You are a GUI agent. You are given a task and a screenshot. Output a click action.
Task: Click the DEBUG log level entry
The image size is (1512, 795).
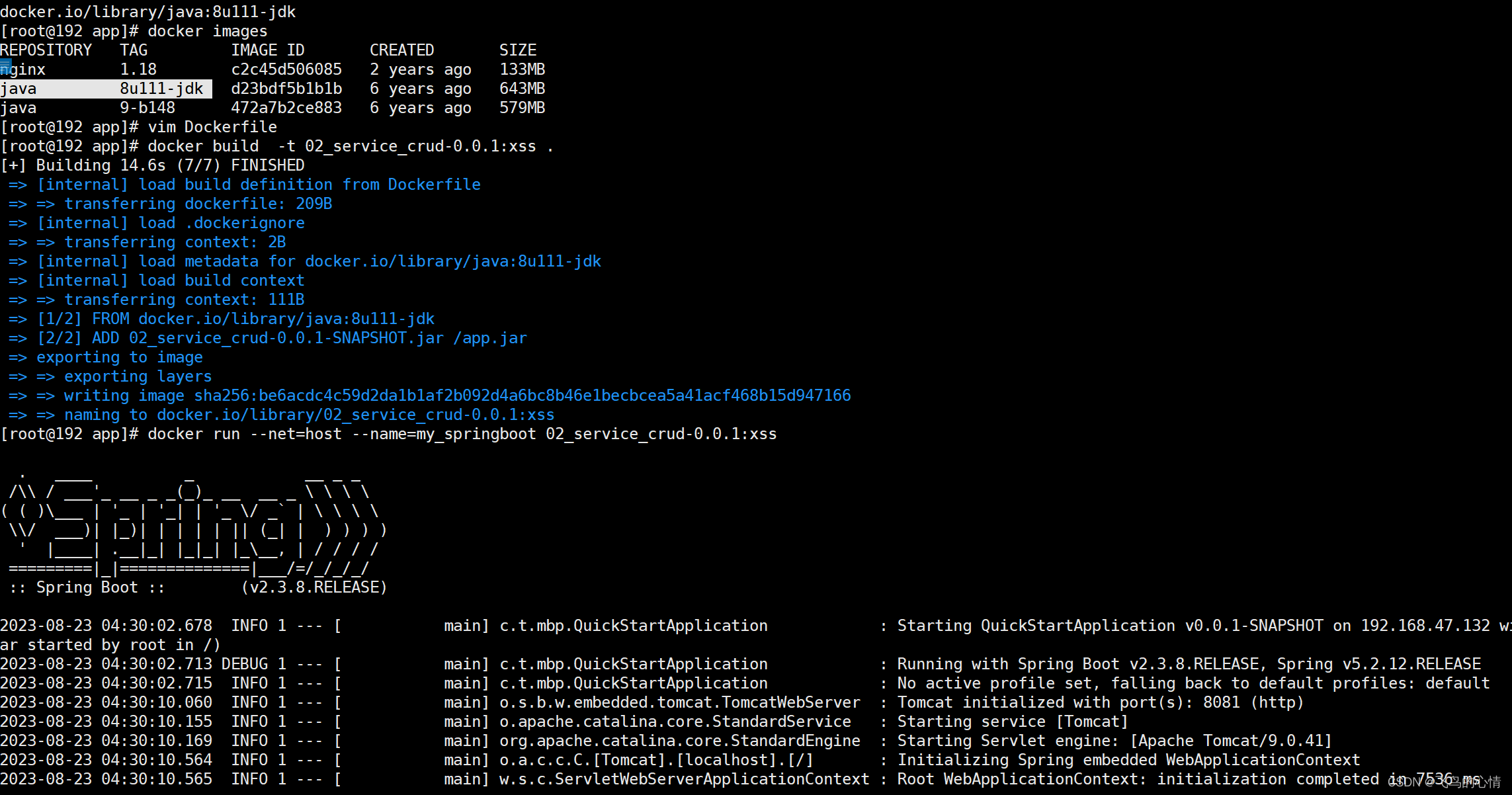click(245, 664)
